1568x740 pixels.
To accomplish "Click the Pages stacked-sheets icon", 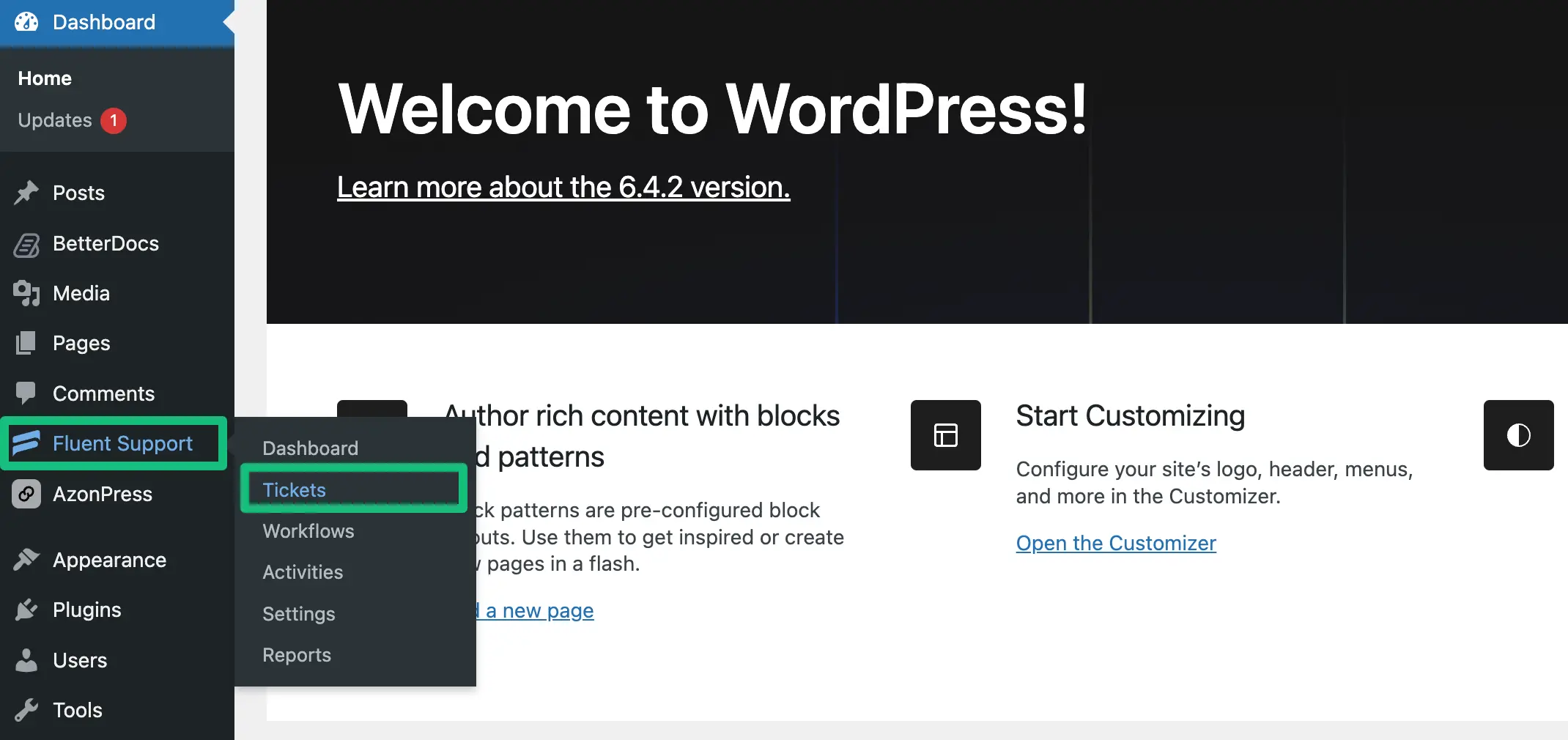I will tap(26, 343).
